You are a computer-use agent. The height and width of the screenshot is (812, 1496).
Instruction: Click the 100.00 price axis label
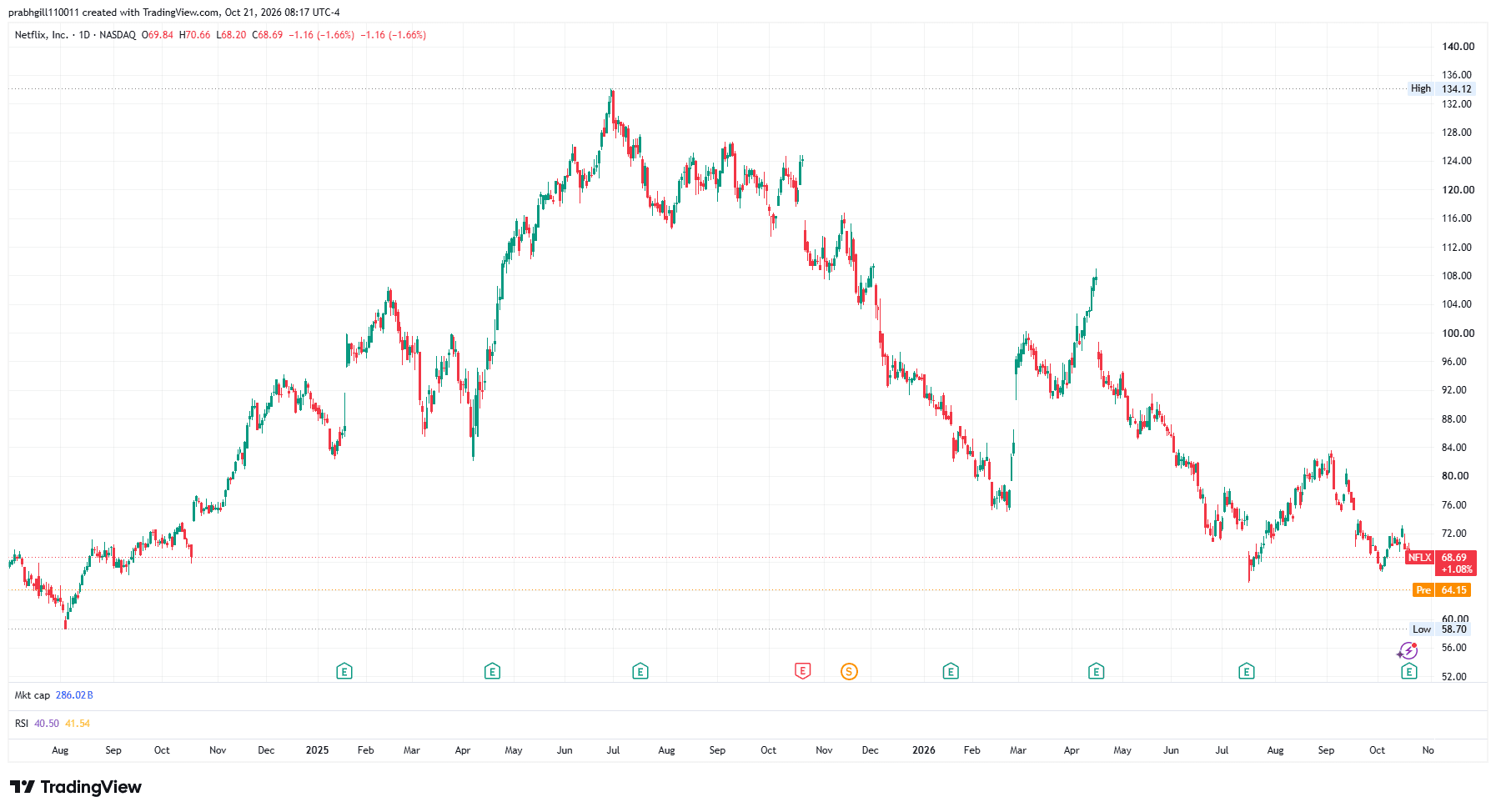1458,333
